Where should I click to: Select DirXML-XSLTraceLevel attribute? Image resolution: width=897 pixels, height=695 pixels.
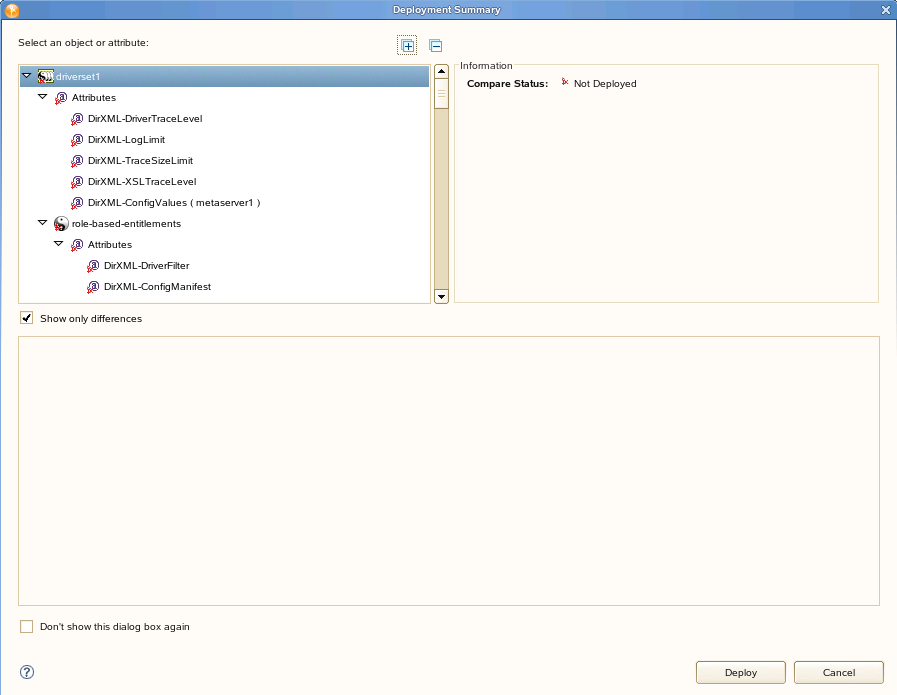click(x=142, y=182)
